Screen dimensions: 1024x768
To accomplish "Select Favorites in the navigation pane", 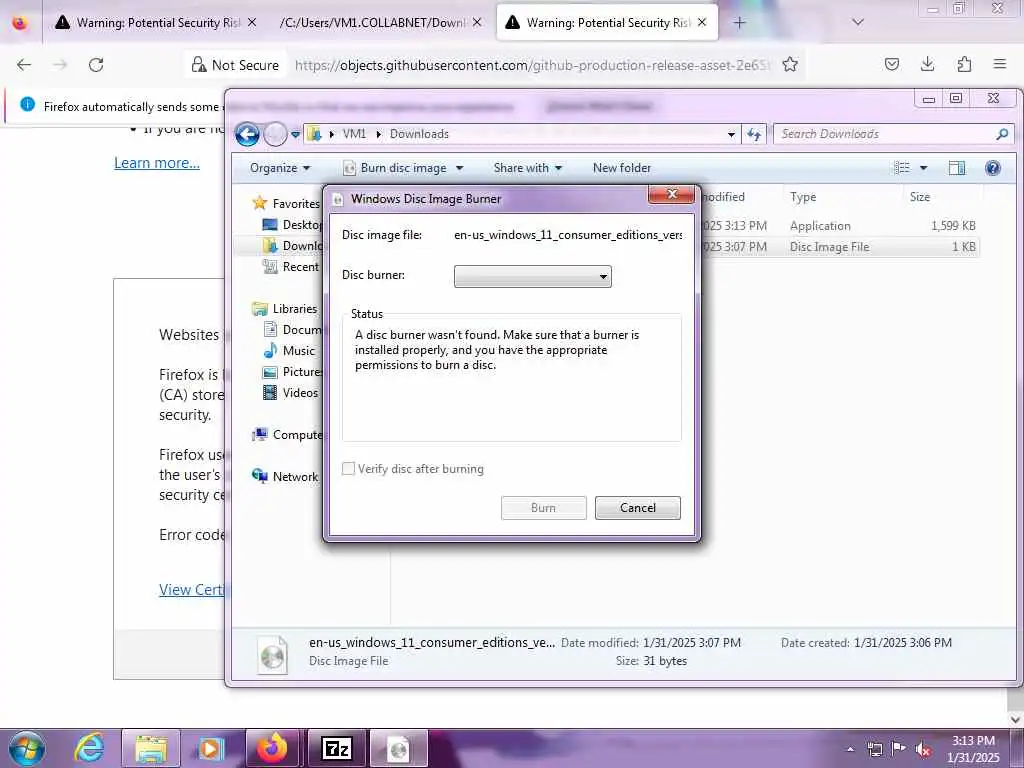I will [x=287, y=204].
